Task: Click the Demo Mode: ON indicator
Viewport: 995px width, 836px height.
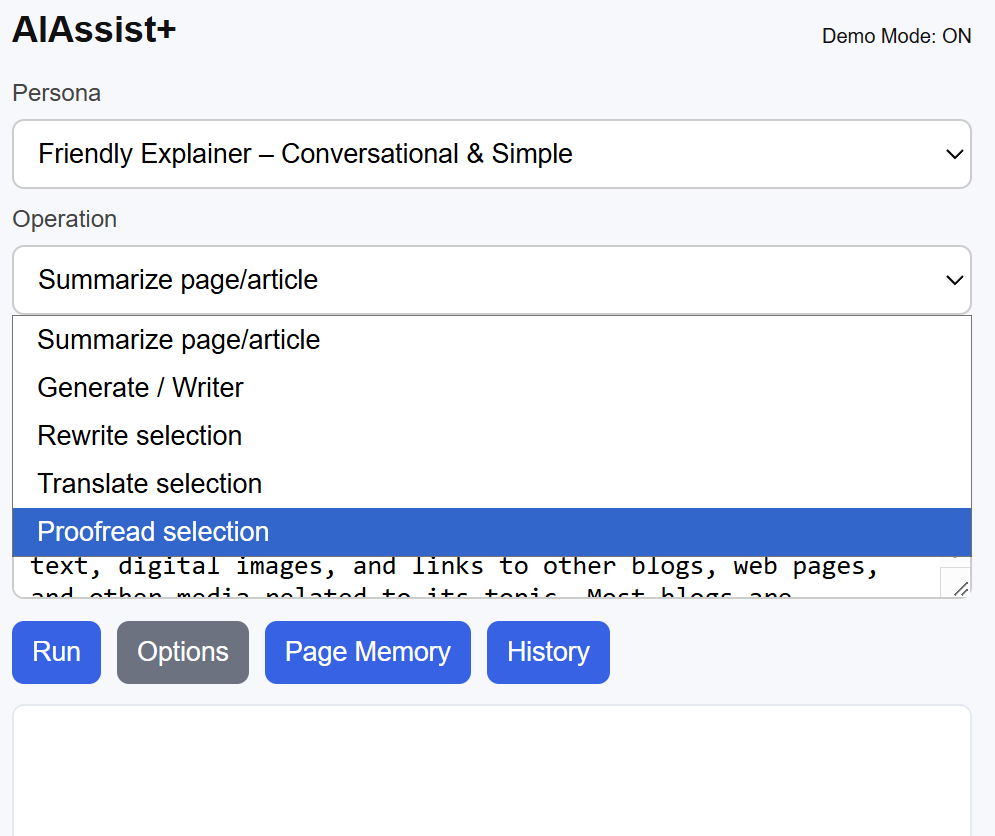Action: click(x=896, y=36)
